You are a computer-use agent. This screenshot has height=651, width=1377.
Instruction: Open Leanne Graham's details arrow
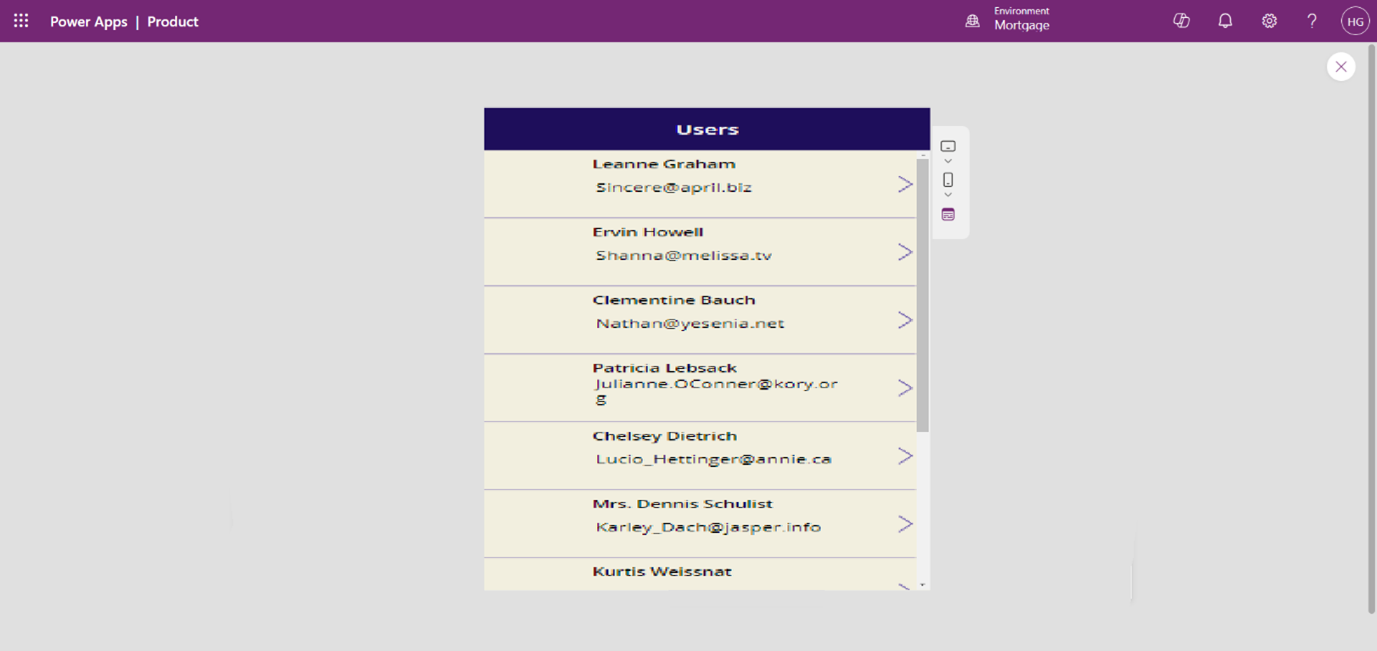click(905, 184)
